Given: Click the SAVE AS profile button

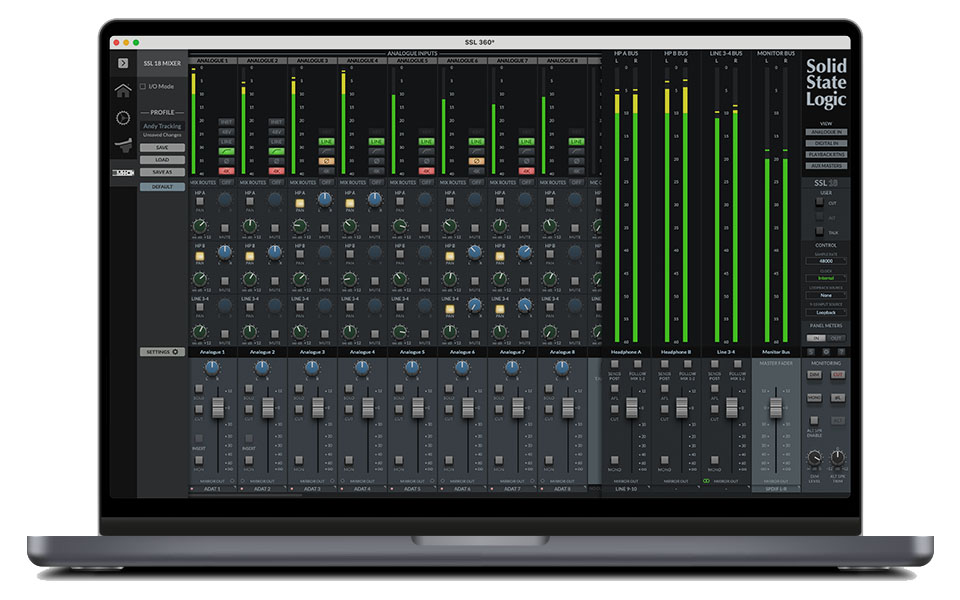Looking at the screenshot, I should click(162, 172).
